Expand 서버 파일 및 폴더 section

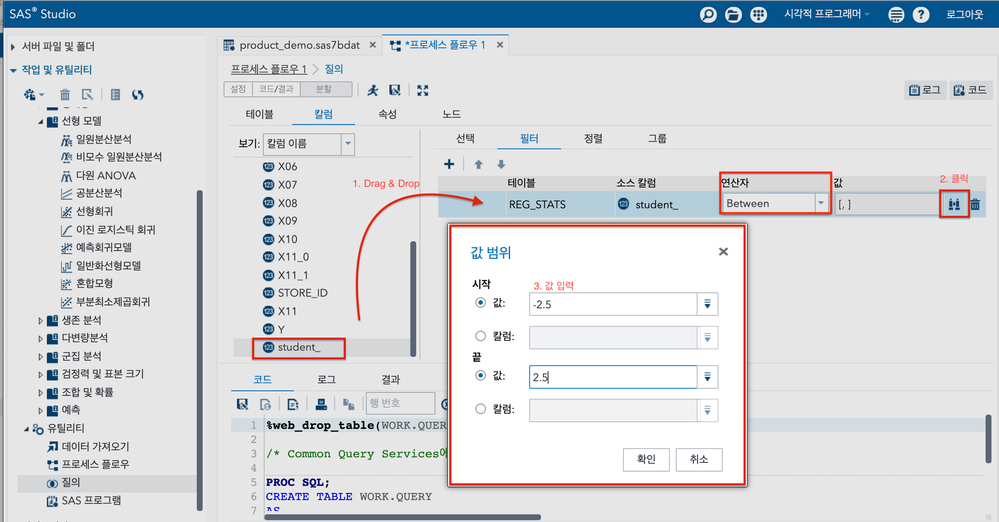coord(13,47)
